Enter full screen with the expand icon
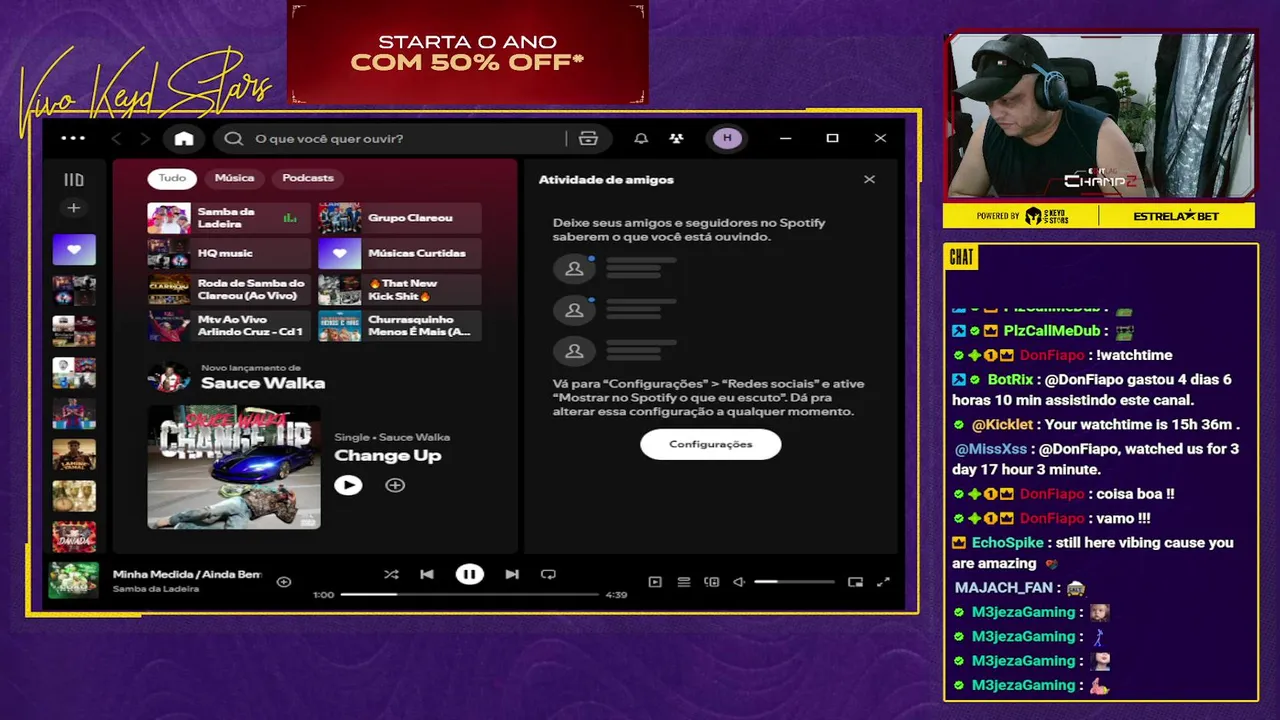Screen dimensions: 1280x720 [883, 581]
